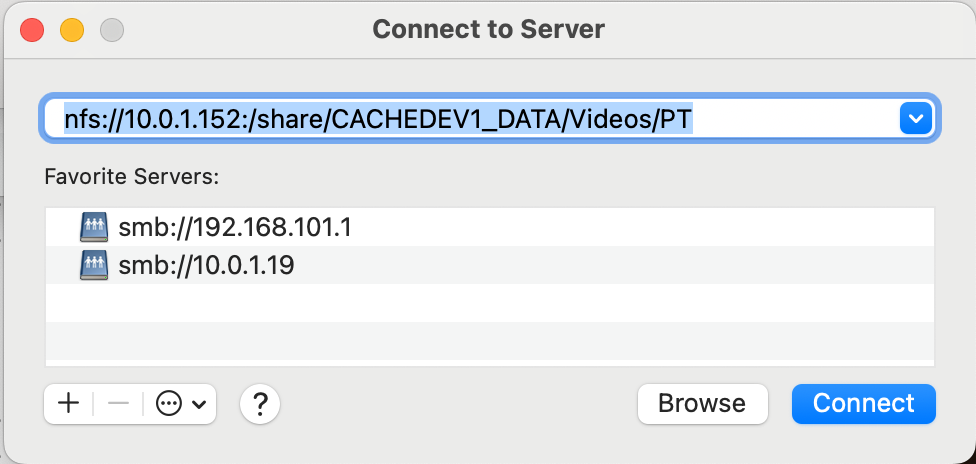This screenshot has height=464, width=976.
Task: Open help with the question mark button
Action: (x=260, y=404)
